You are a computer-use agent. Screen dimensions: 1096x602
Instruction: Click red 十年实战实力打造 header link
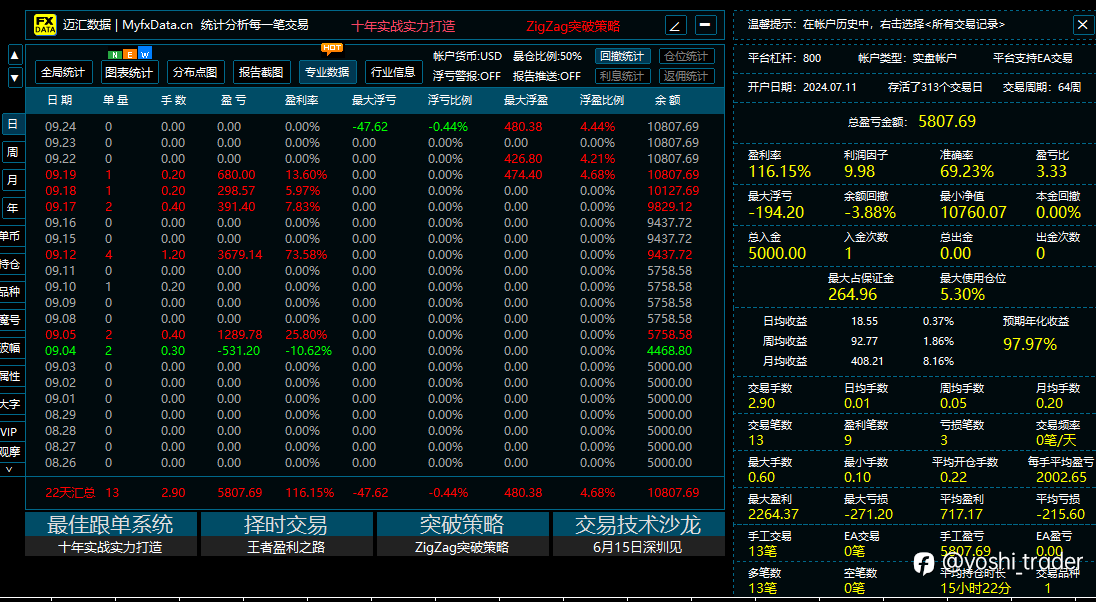403,27
